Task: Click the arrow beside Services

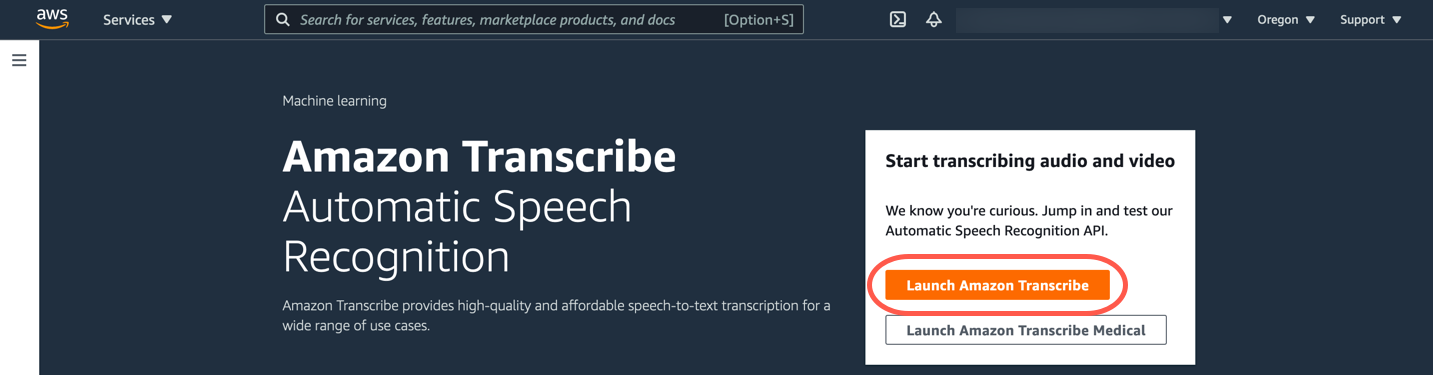Action: [x=167, y=19]
